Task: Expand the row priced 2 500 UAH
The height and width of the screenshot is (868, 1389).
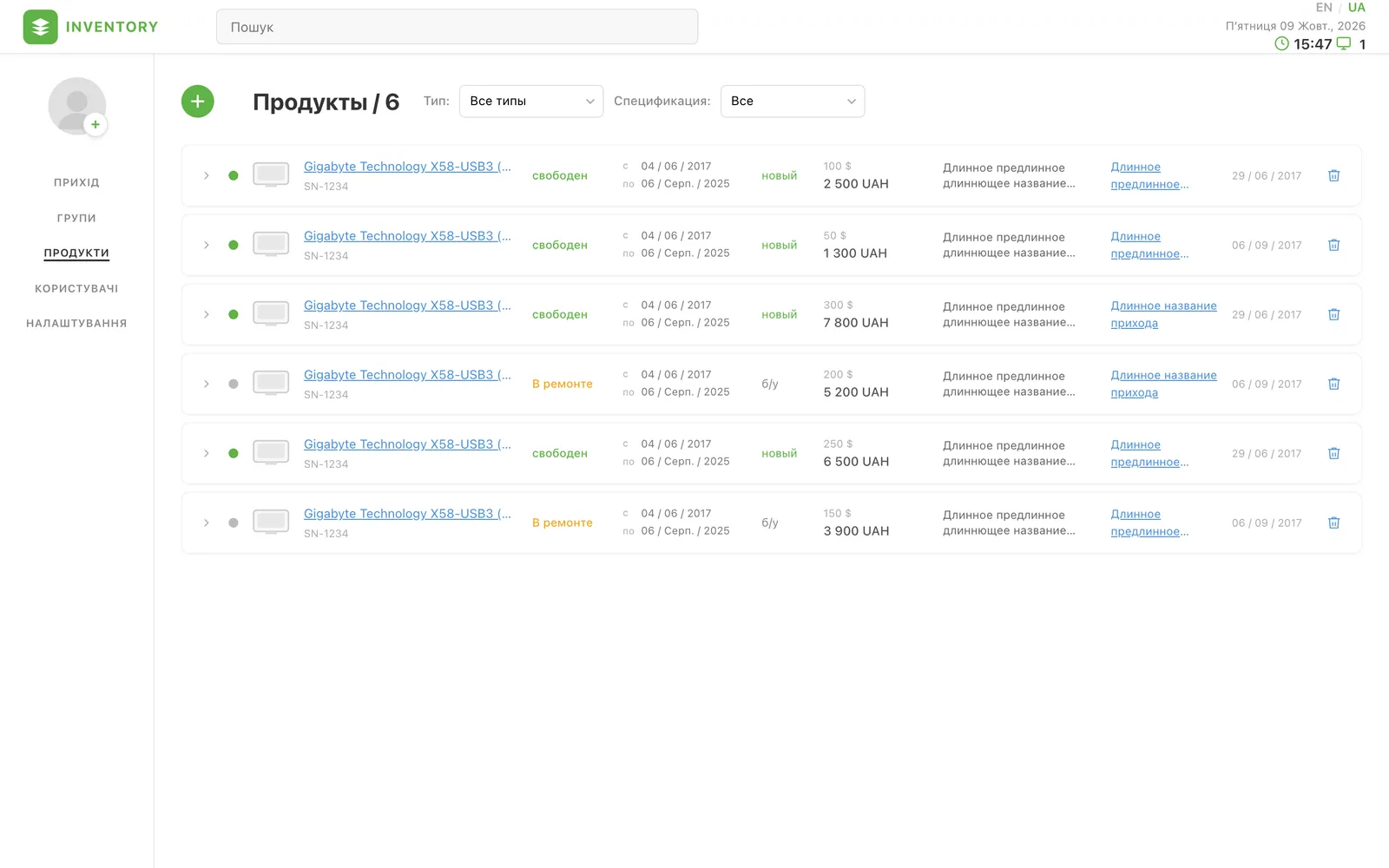Action: [x=207, y=175]
